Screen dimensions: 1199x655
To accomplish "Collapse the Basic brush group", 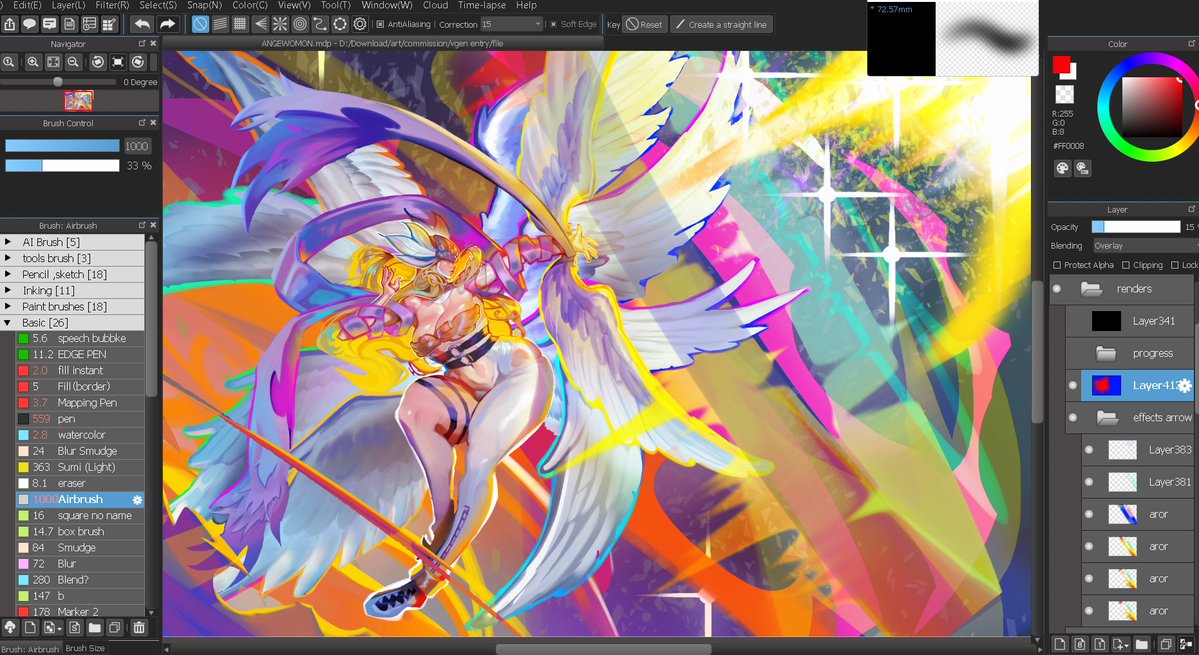I will 8,323.
